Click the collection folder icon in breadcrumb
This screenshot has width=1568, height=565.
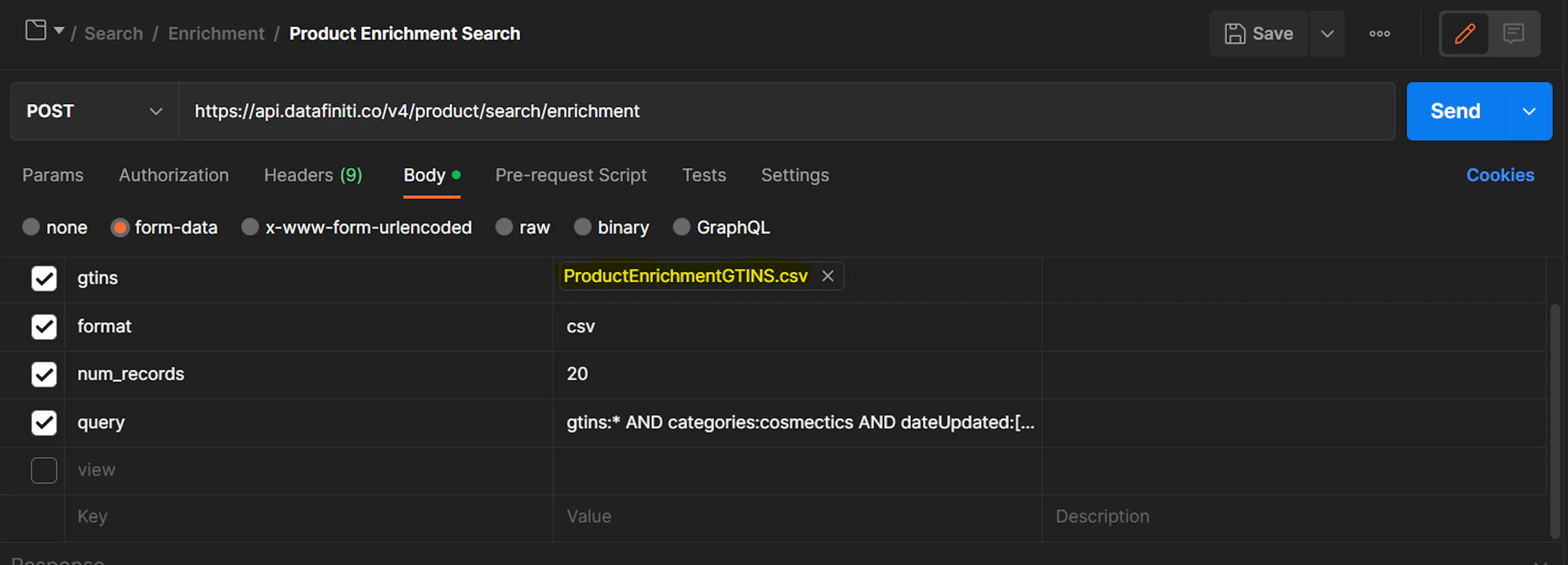(x=35, y=29)
